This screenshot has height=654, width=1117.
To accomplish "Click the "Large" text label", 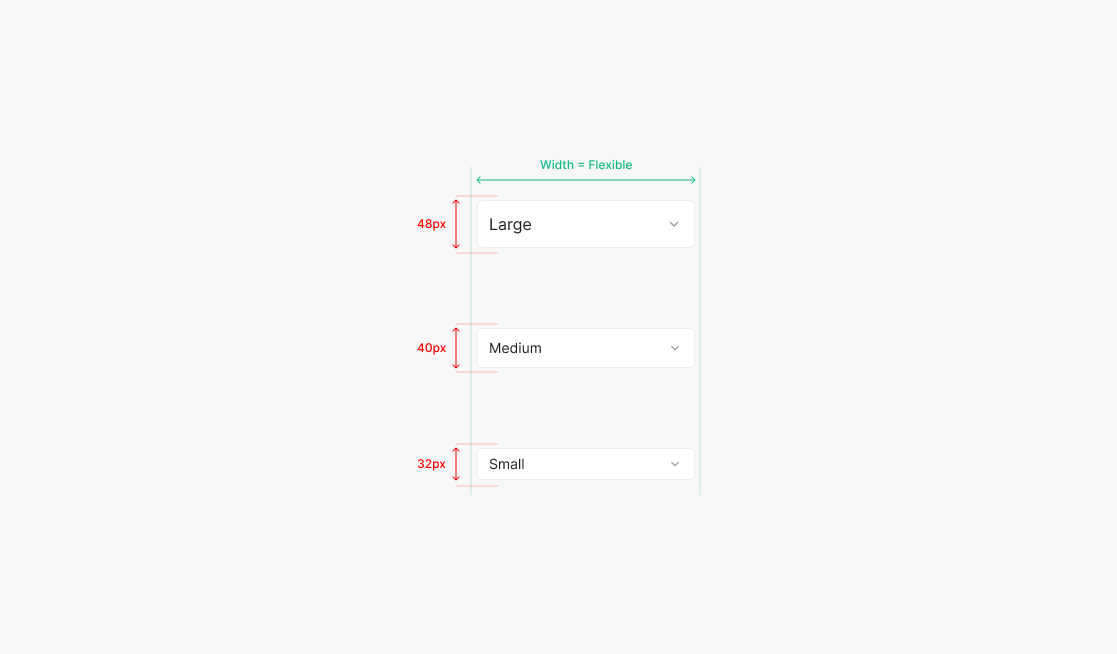I will tap(510, 225).
